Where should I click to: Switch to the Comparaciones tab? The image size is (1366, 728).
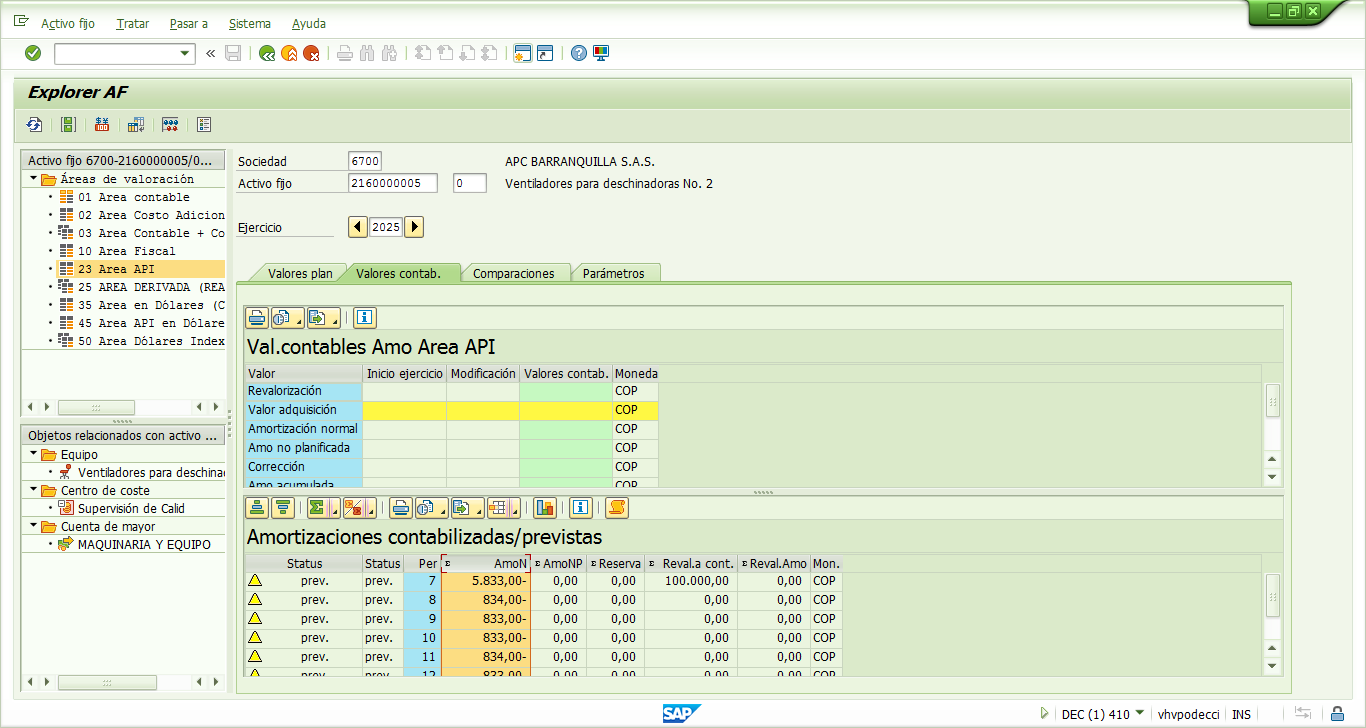514,273
